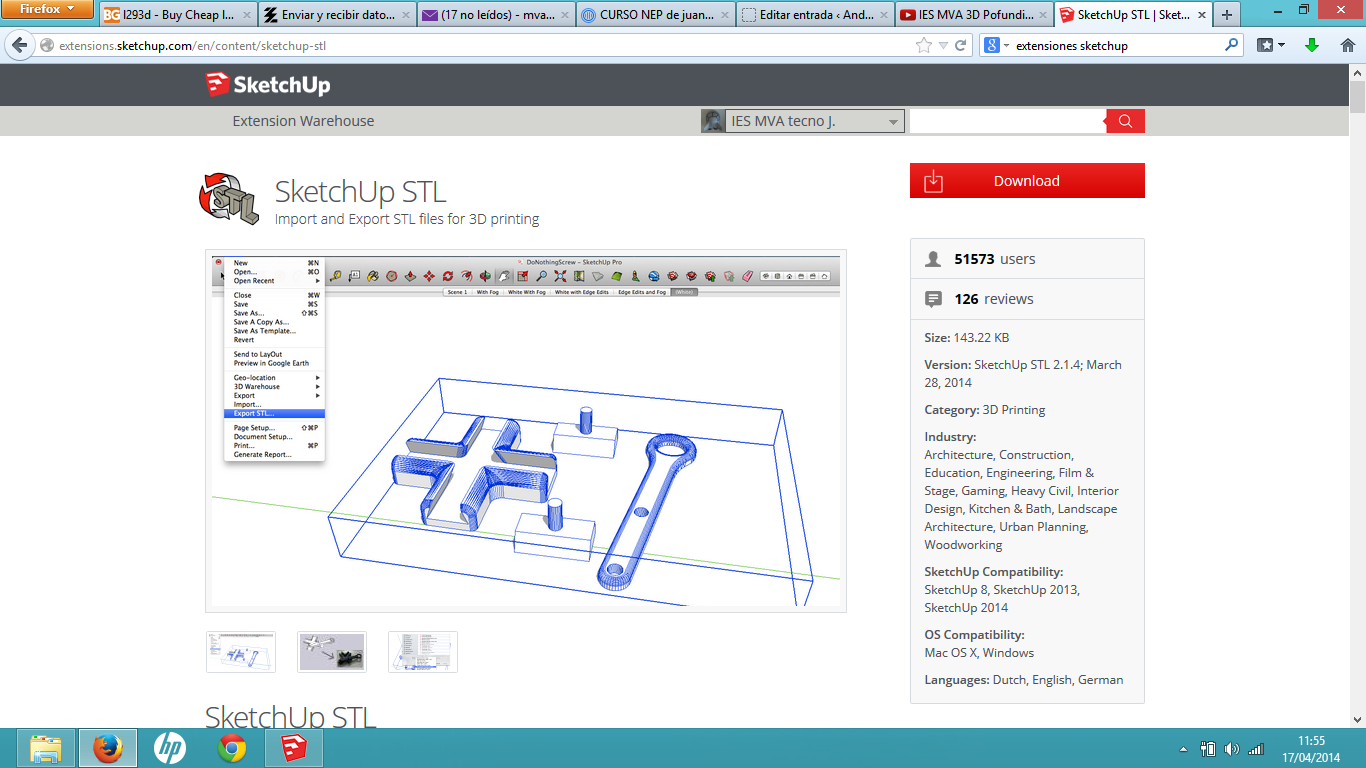Switch to the I293d - Buy Cheap tab

point(177,15)
